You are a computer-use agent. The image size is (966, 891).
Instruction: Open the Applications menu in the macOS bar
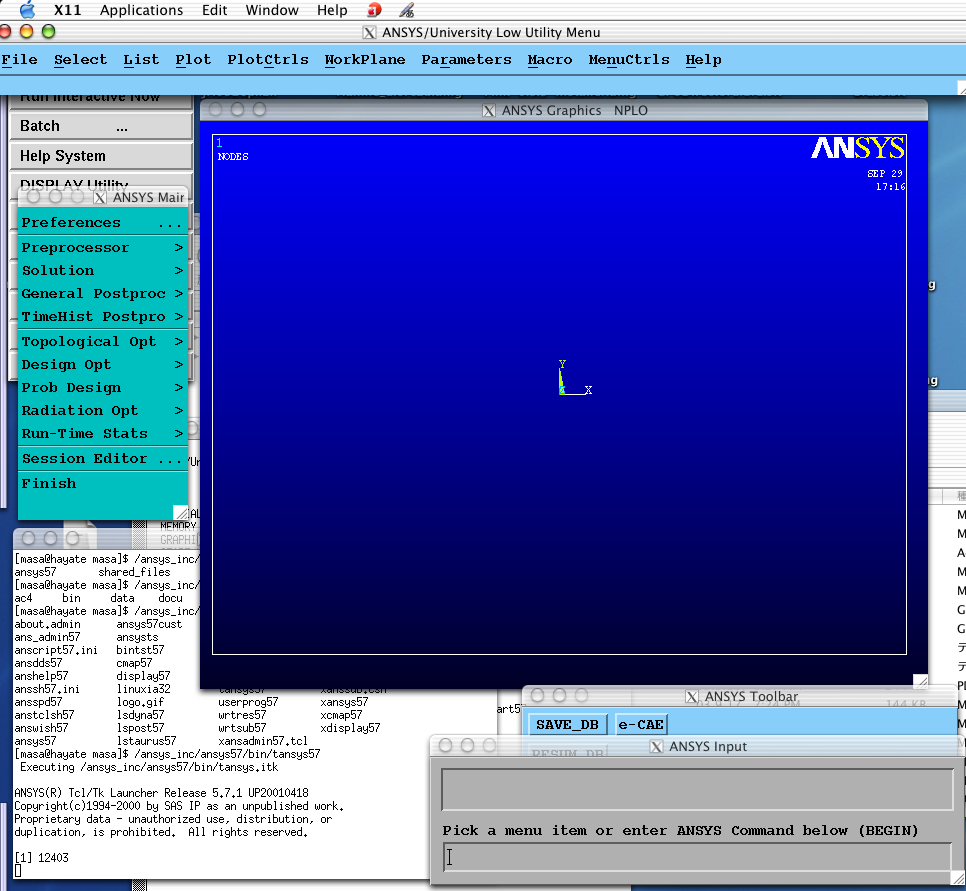(141, 10)
